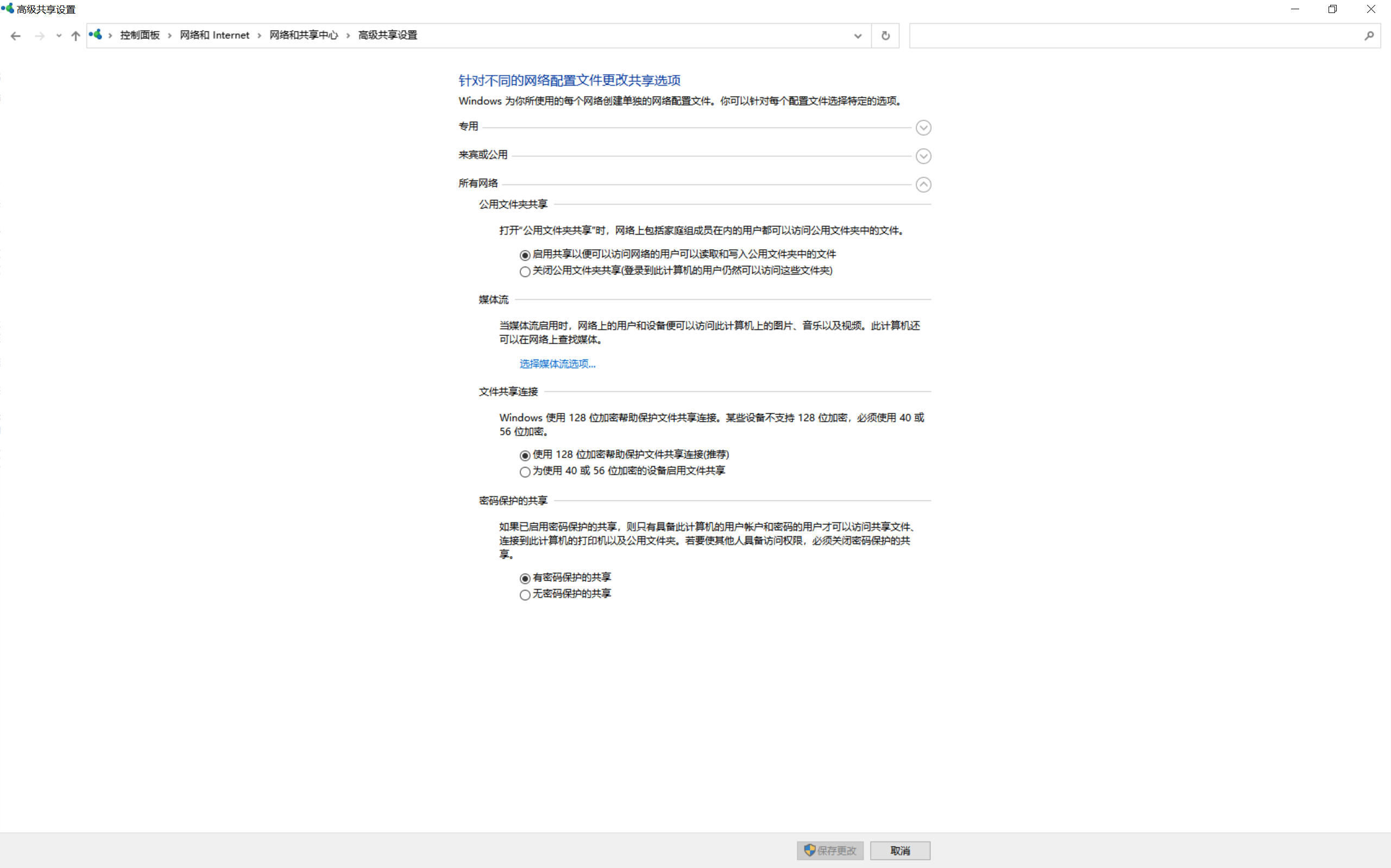The height and width of the screenshot is (868, 1391).
Task: Click the Up one level arrow
Action: [75, 36]
